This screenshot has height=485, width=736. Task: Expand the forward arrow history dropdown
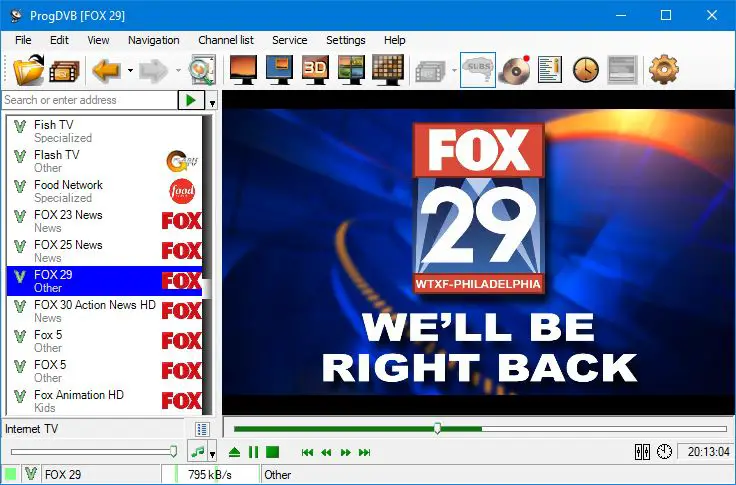pyautogui.click(x=178, y=70)
